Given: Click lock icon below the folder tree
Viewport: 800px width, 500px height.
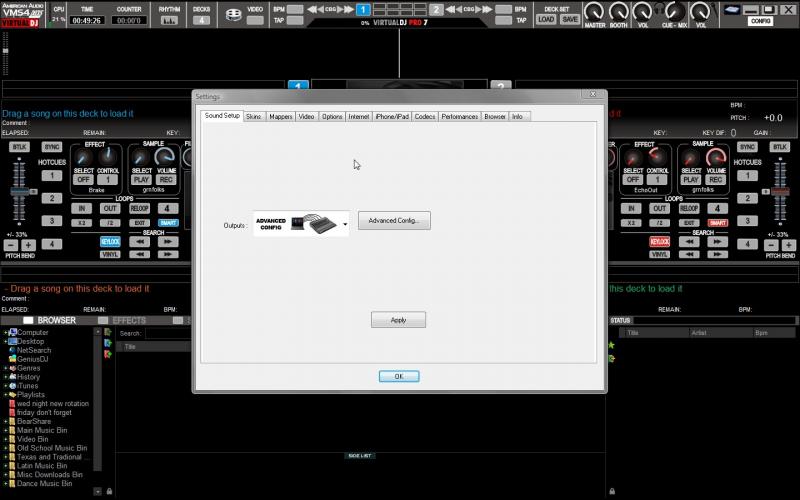Looking at the screenshot, I should tap(109, 491).
